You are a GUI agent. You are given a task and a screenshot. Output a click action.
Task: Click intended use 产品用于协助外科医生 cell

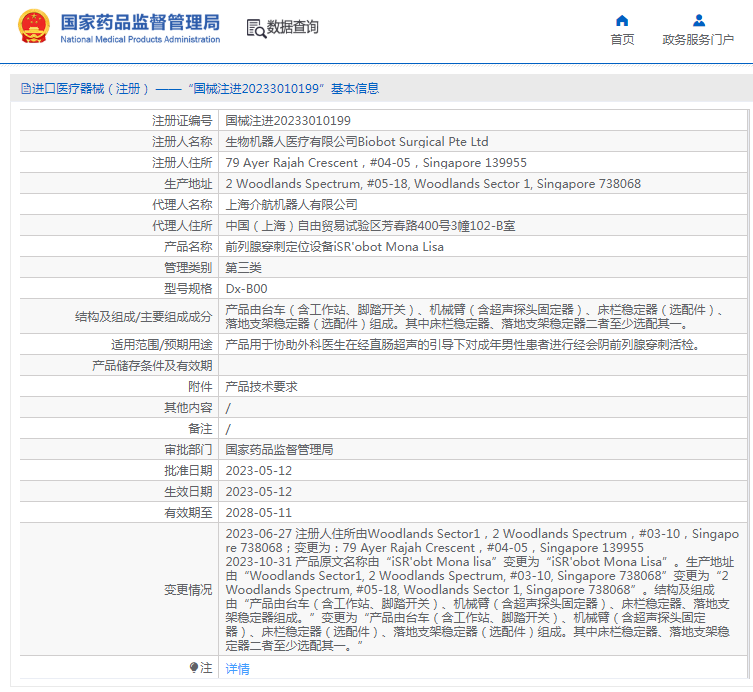tap(463, 345)
